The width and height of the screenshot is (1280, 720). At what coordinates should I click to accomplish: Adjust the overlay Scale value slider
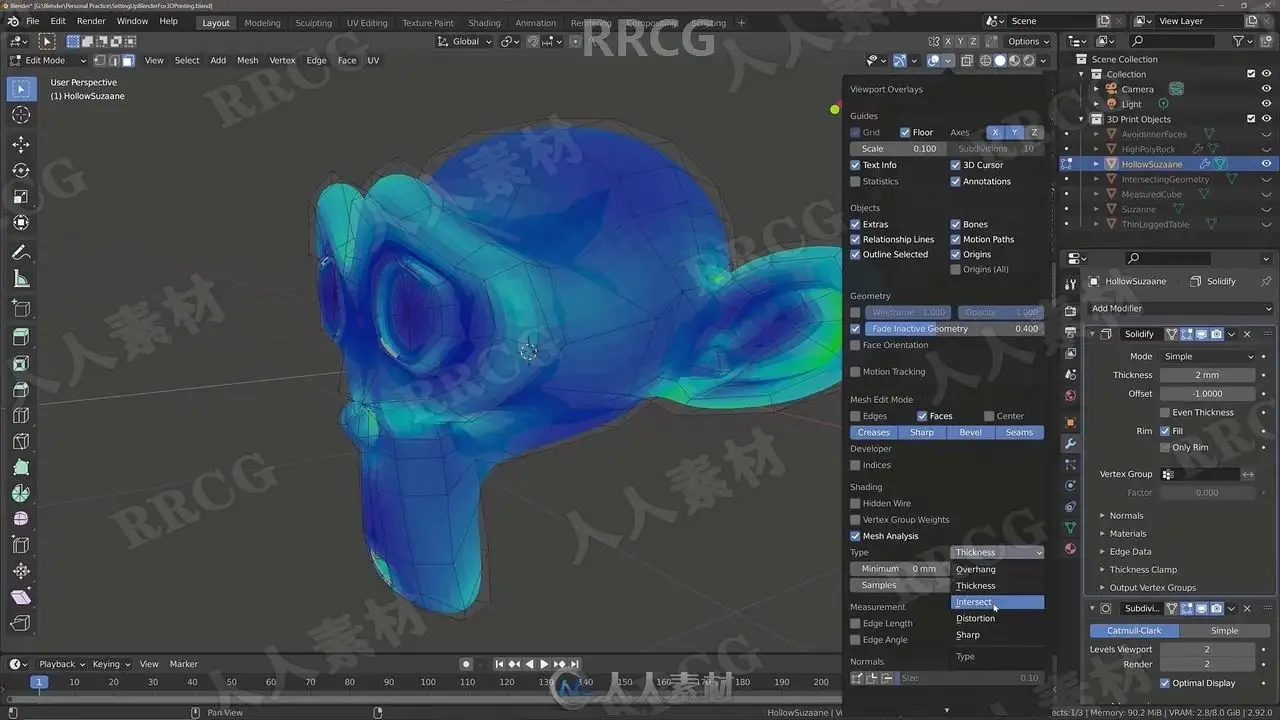point(898,149)
